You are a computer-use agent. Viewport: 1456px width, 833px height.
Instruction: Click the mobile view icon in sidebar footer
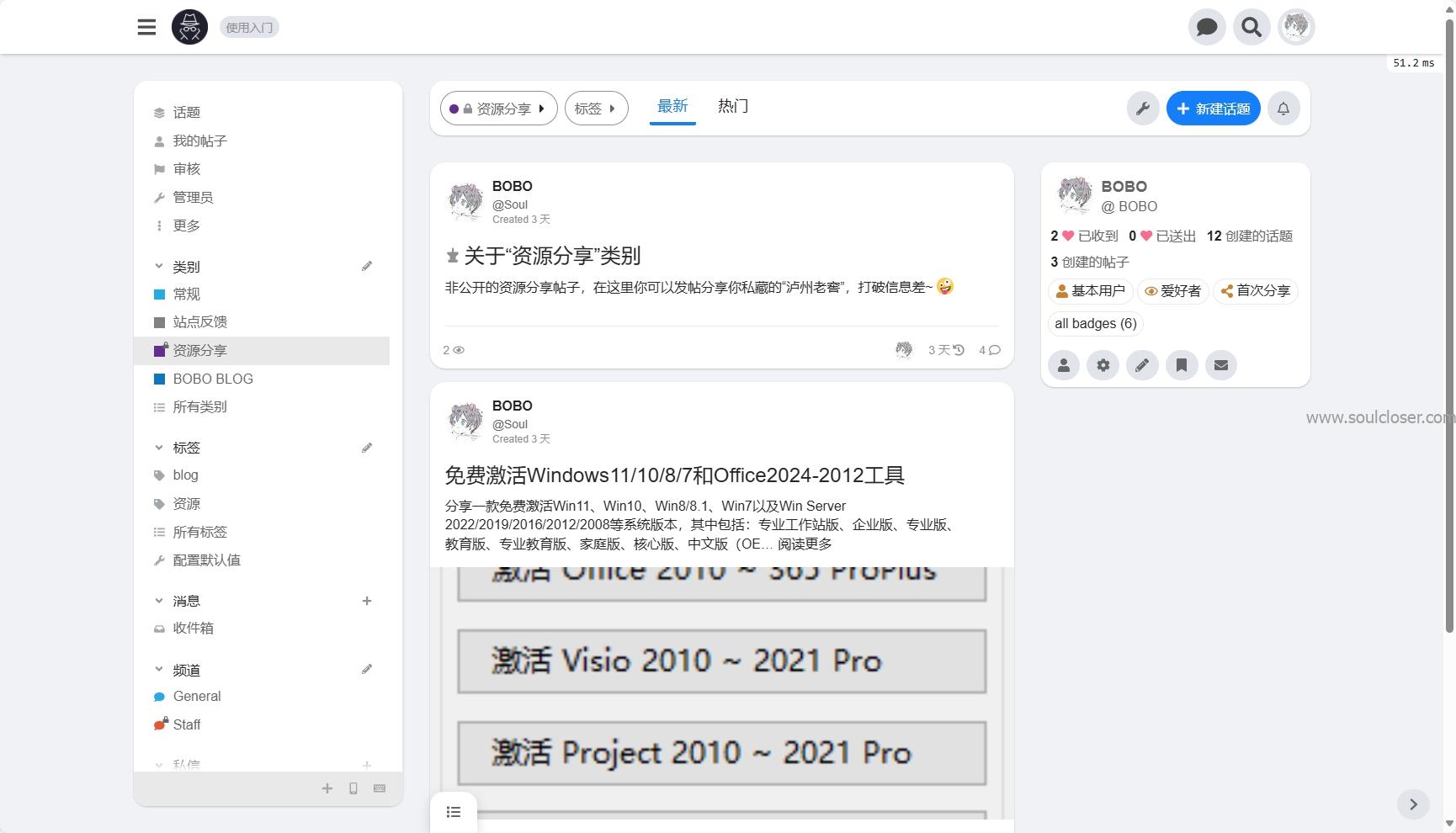pyautogui.click(x=353, y=788)
